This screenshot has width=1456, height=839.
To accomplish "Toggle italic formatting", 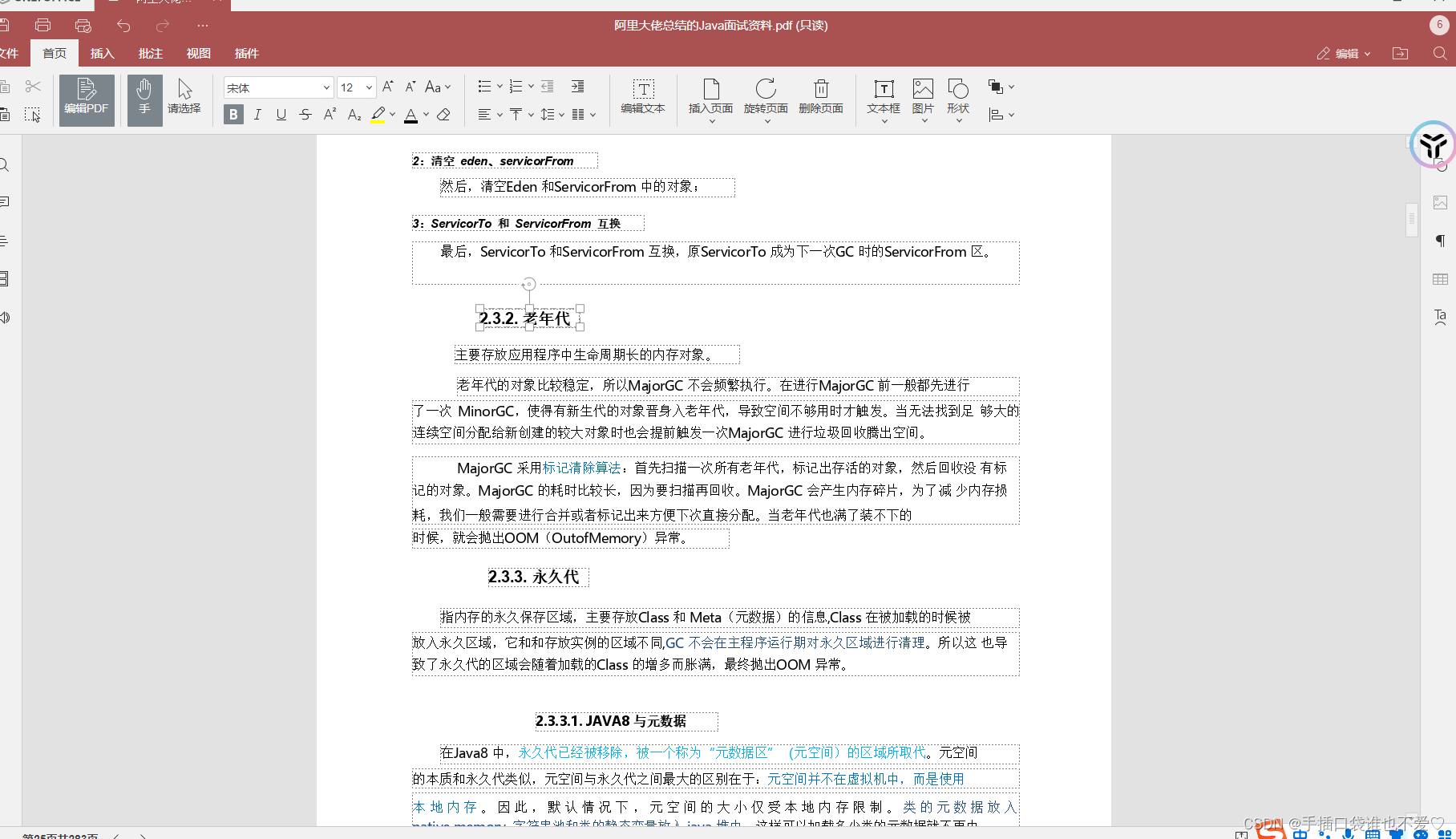I will click(x=257, y=115).
